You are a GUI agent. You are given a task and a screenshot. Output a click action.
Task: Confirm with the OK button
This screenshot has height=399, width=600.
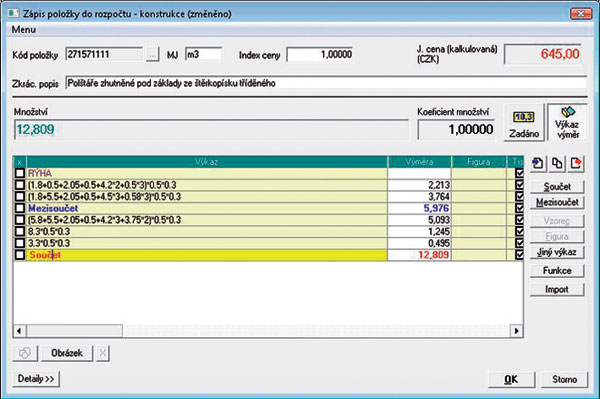click(x=511, y=379)
